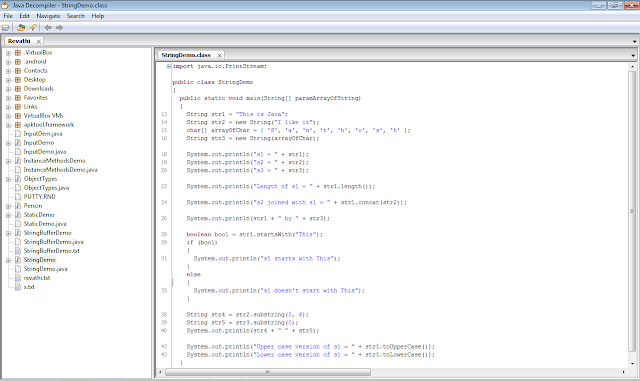The width and height of the screenshot is (640, 381).
Task: Go forward with the Forward arrow icon
Action: coord(59,27)
